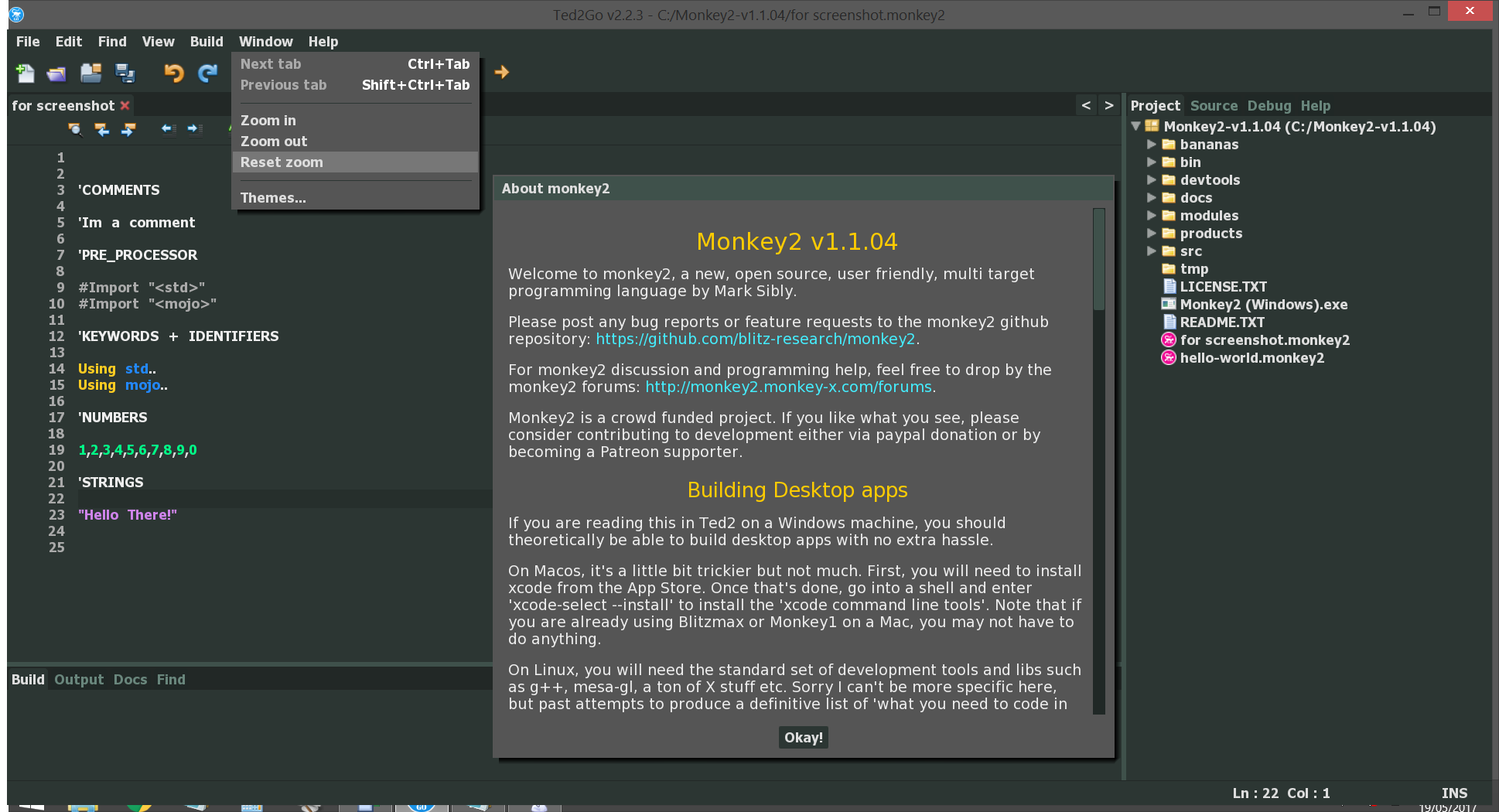Click the Find previous arrow icon
1499x812 pixels.
click(x=101, y=129)
